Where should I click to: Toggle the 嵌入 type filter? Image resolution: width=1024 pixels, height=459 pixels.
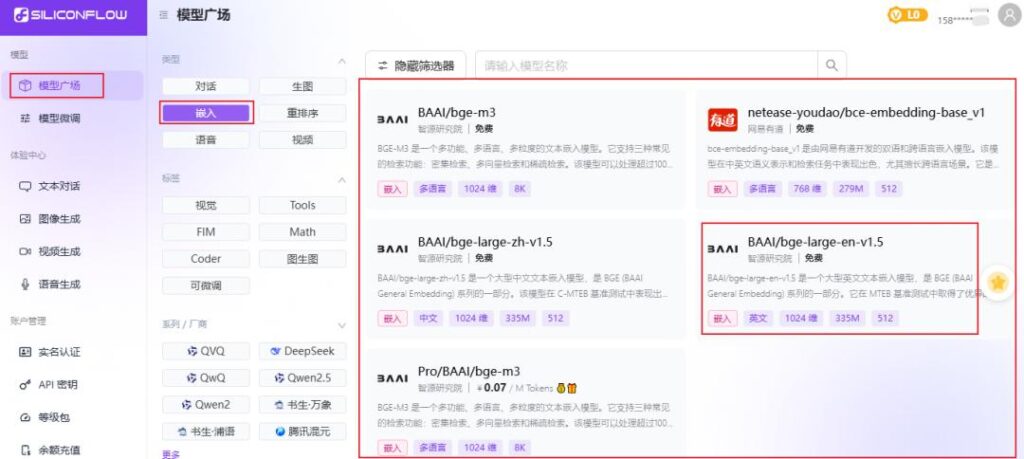[206, 113]
